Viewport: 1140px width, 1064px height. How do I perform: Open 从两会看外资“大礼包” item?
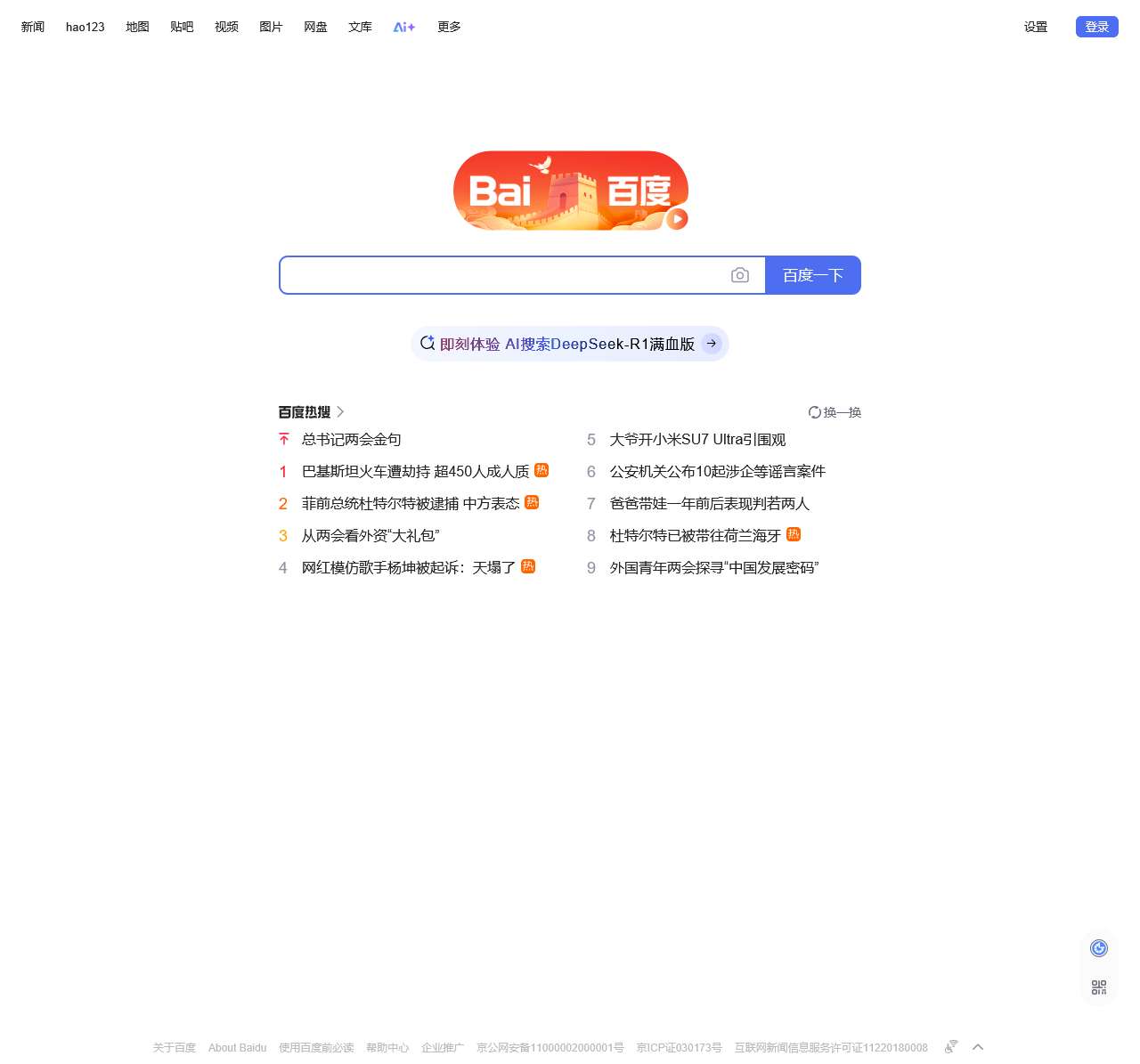(370, 535)
